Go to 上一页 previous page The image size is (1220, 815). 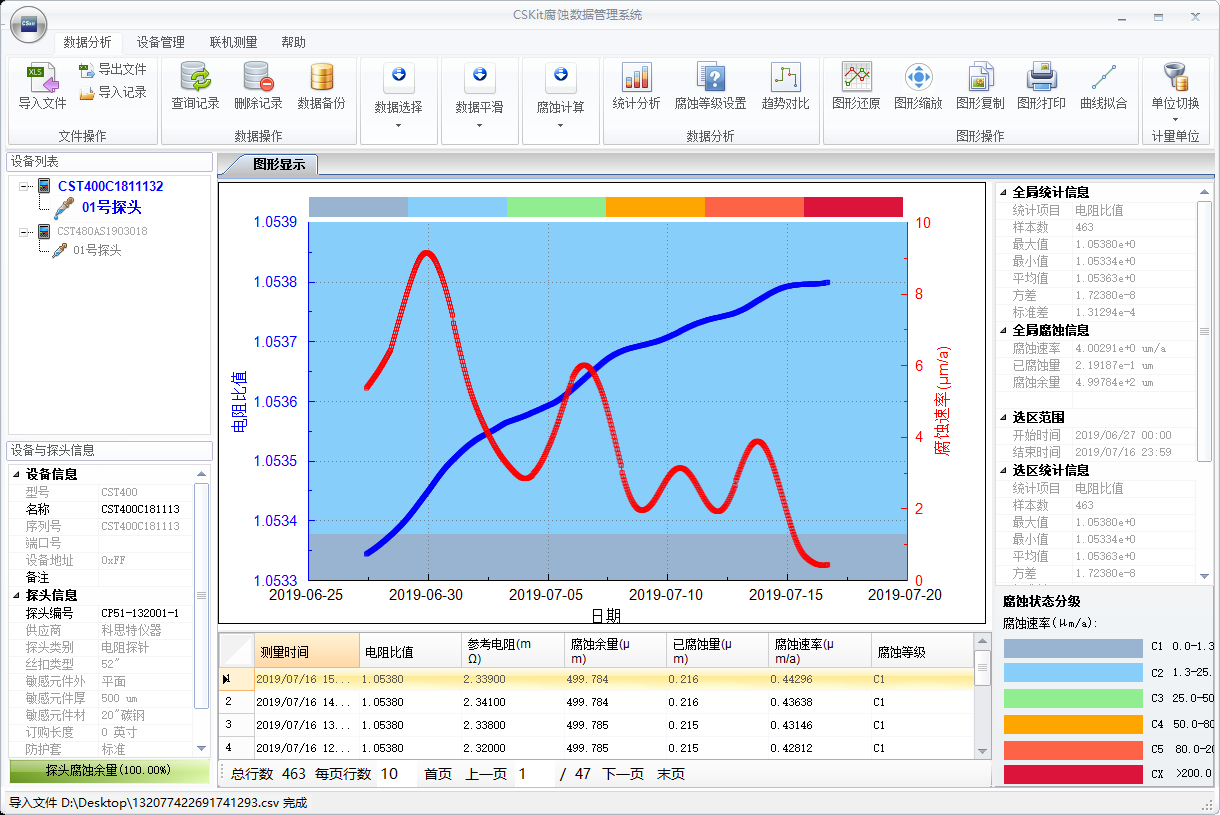(486, 774)
